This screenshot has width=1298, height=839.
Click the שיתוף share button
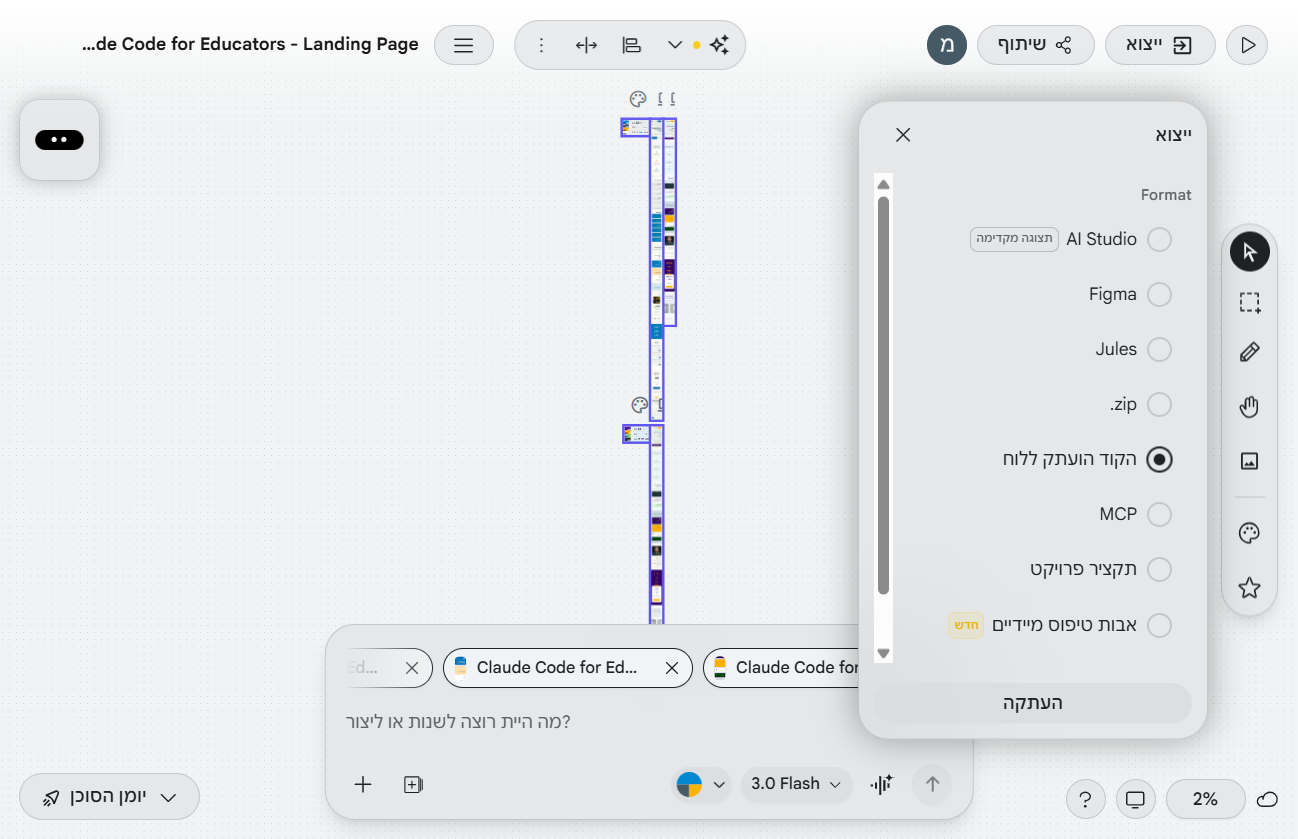(x=1035, y=45)
